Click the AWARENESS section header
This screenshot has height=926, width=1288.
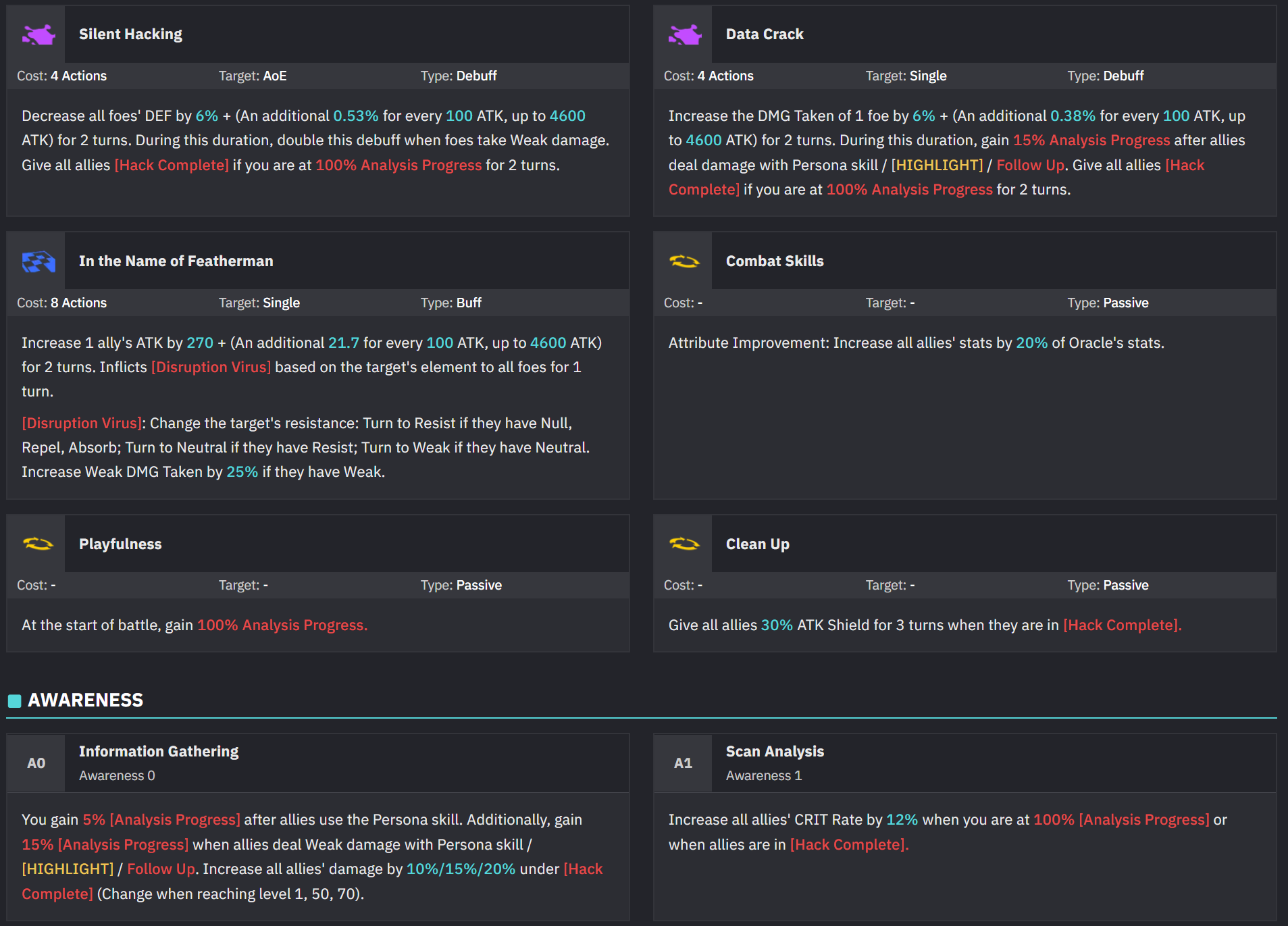tap(85, 700)
